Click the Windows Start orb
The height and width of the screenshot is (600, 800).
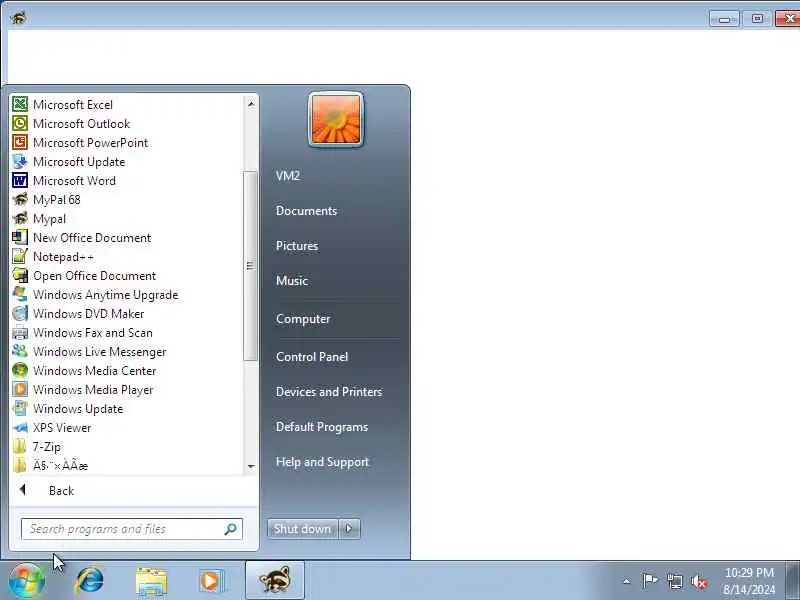point(27,581)
